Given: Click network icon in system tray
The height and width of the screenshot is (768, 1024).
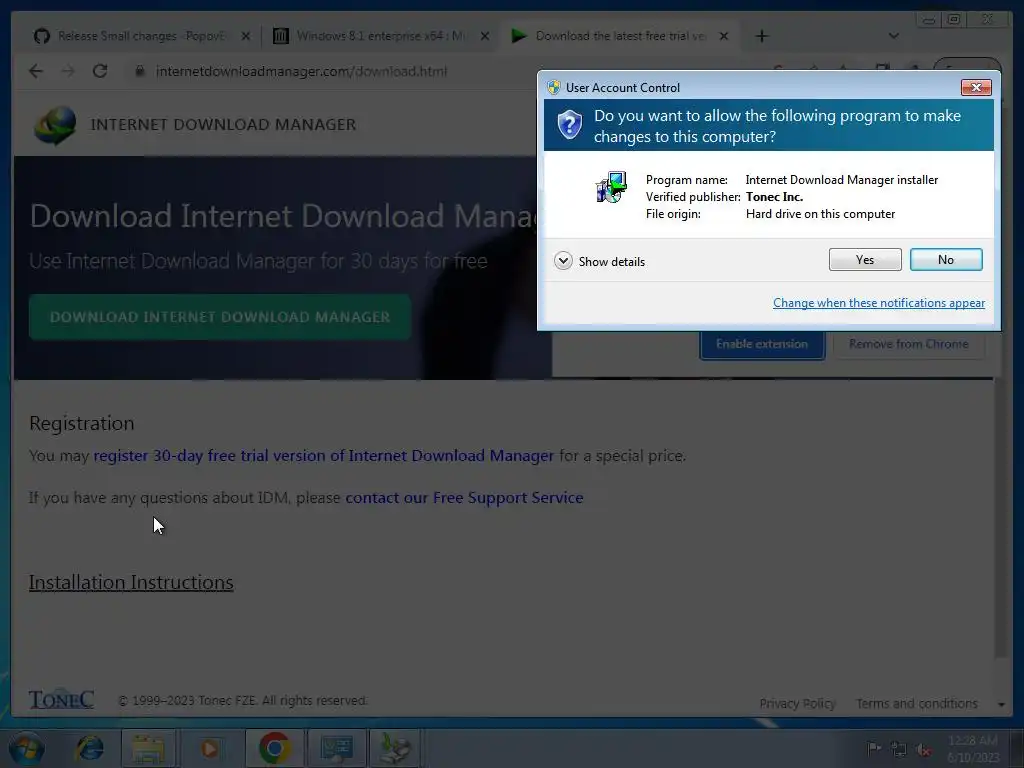Looking at the screenshot, I should coord(899,749).
